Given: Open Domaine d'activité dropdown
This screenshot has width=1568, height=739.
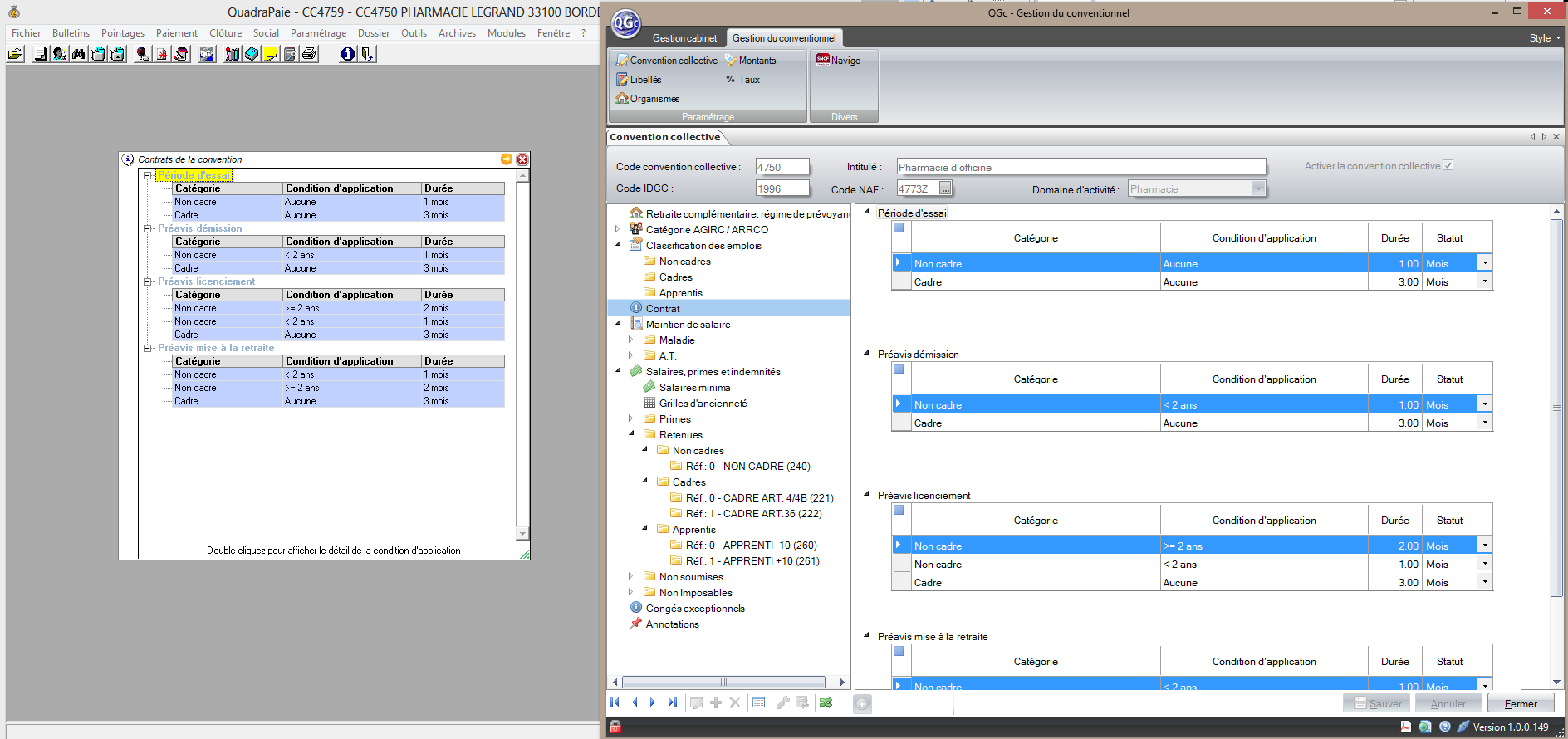Looking at the screenshot, I should click(1258, 188).
